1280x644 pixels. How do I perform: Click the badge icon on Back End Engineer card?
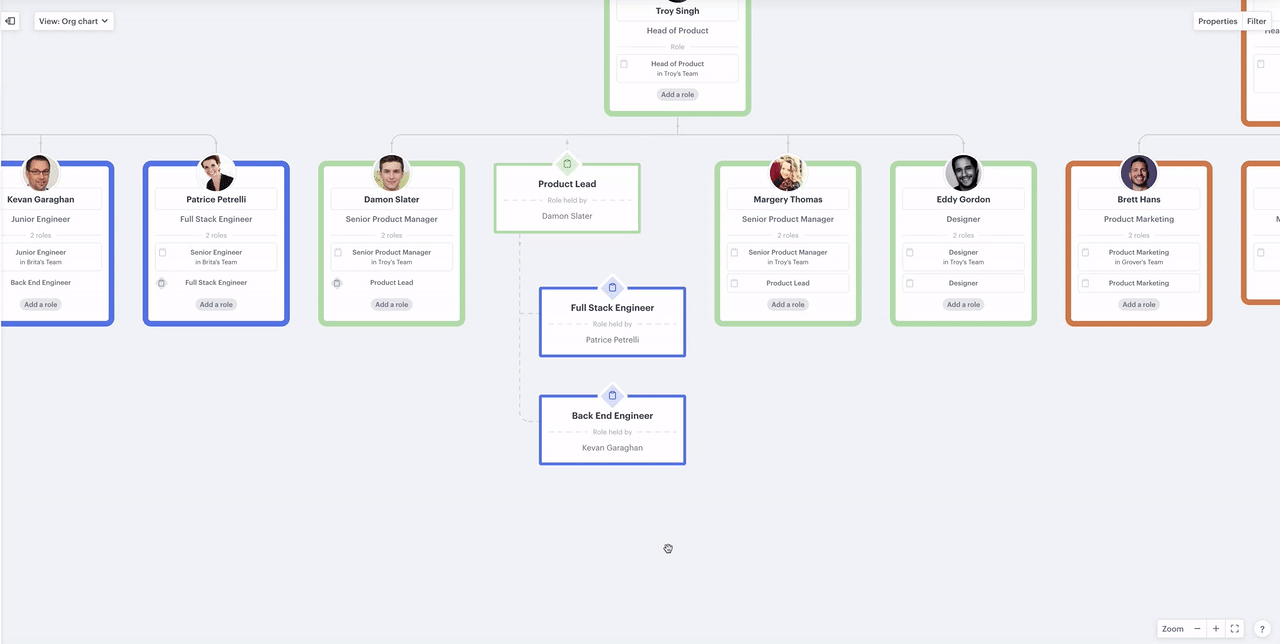click(x=612, y=395)
